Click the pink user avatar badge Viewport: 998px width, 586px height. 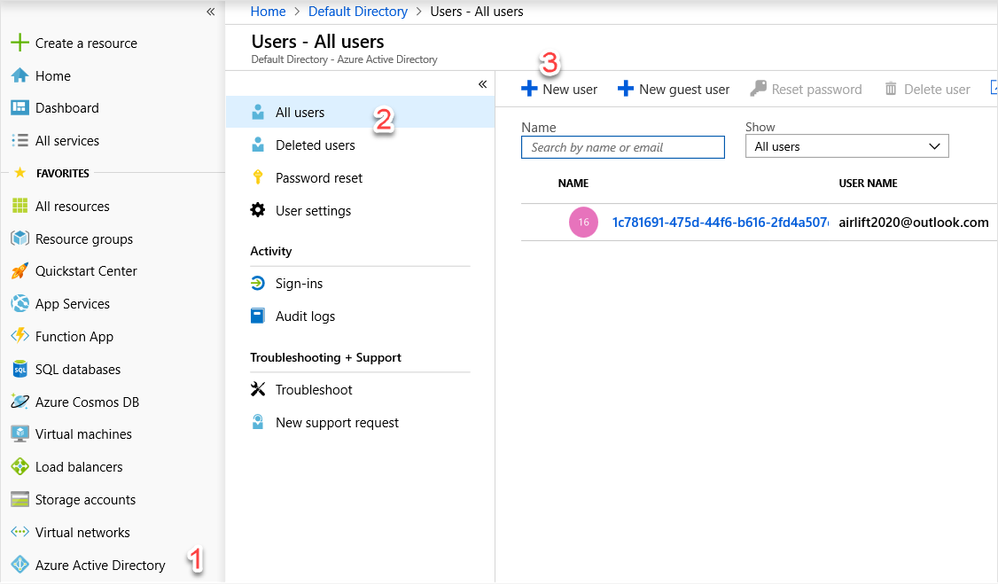583,222
